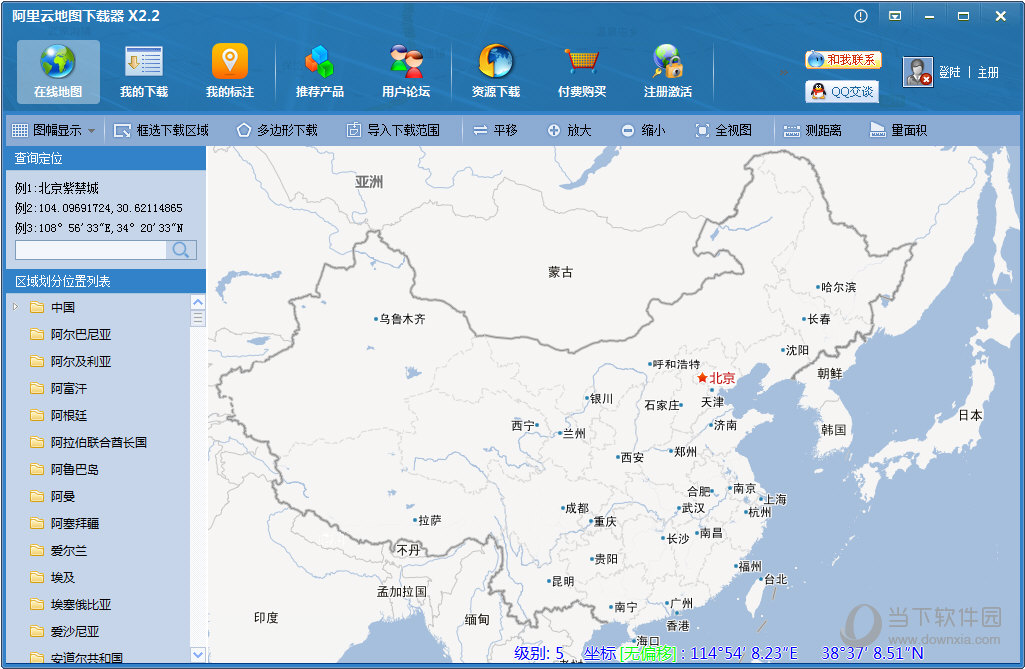Select 埃及 in region list

63,578
